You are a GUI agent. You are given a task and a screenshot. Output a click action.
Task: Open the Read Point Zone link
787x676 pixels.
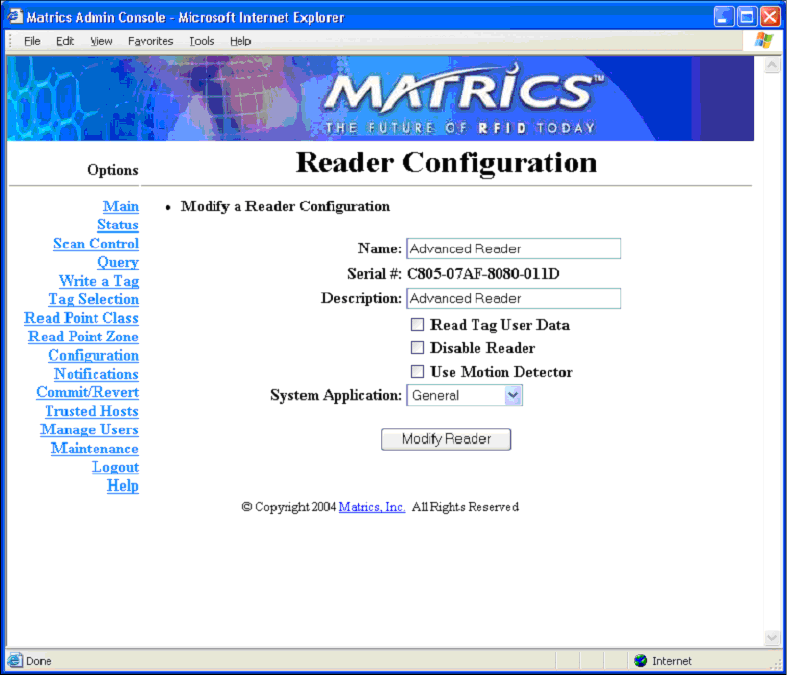(x=83, y=337)
